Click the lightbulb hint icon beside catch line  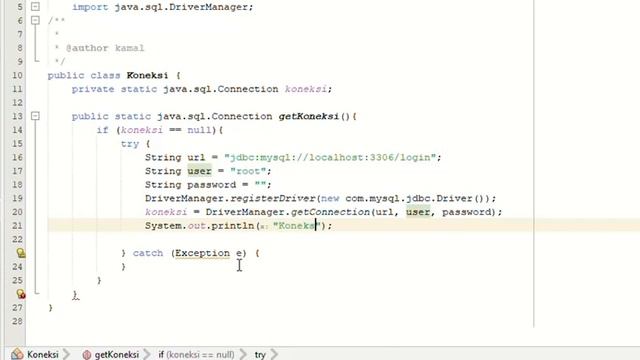pyautogui.click(x=21, y=253)
